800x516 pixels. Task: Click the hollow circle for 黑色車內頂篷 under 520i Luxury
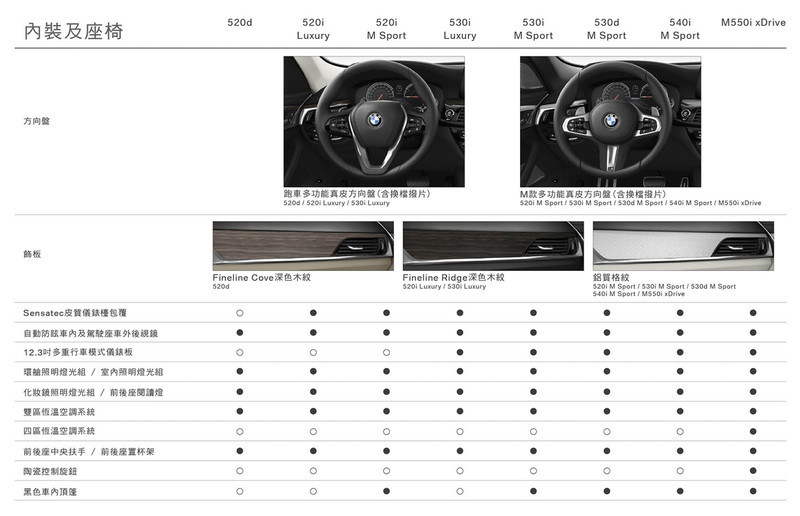[x=313, y=491]
